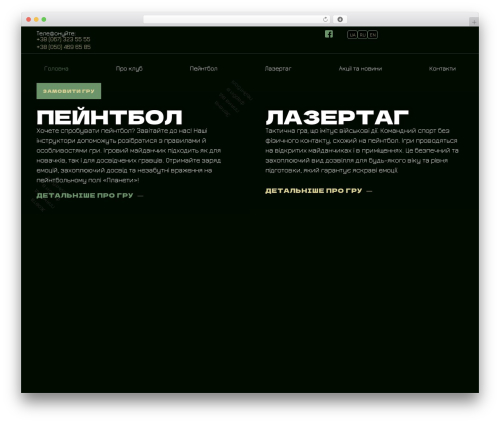Image resolution: width=500 pixels, height=423 pixels.
Task: Open the Про клуб menu item
Action: click(129, 69)
